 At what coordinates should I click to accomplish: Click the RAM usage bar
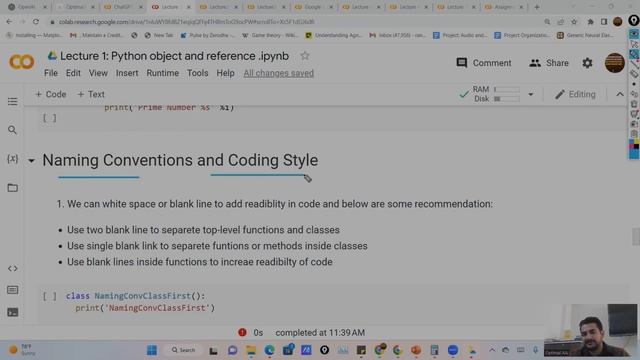coord(507,89)
